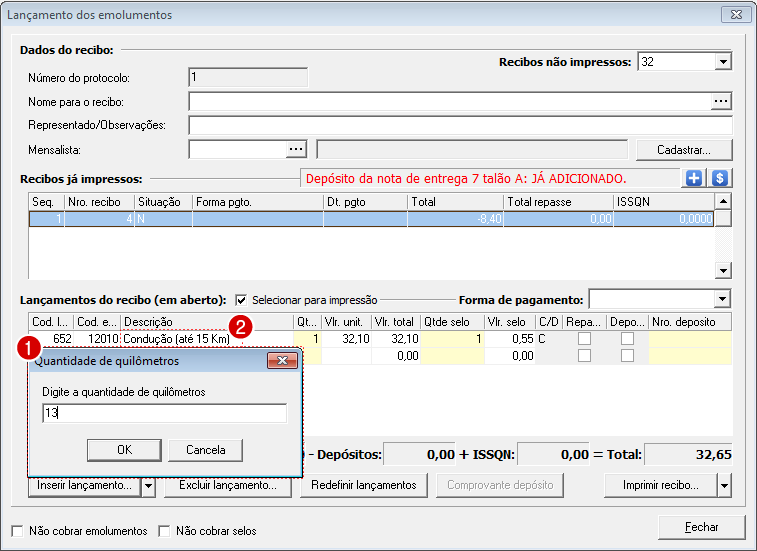Click the Vlr. selo column header
757x551 pixels.
(510, 322)
